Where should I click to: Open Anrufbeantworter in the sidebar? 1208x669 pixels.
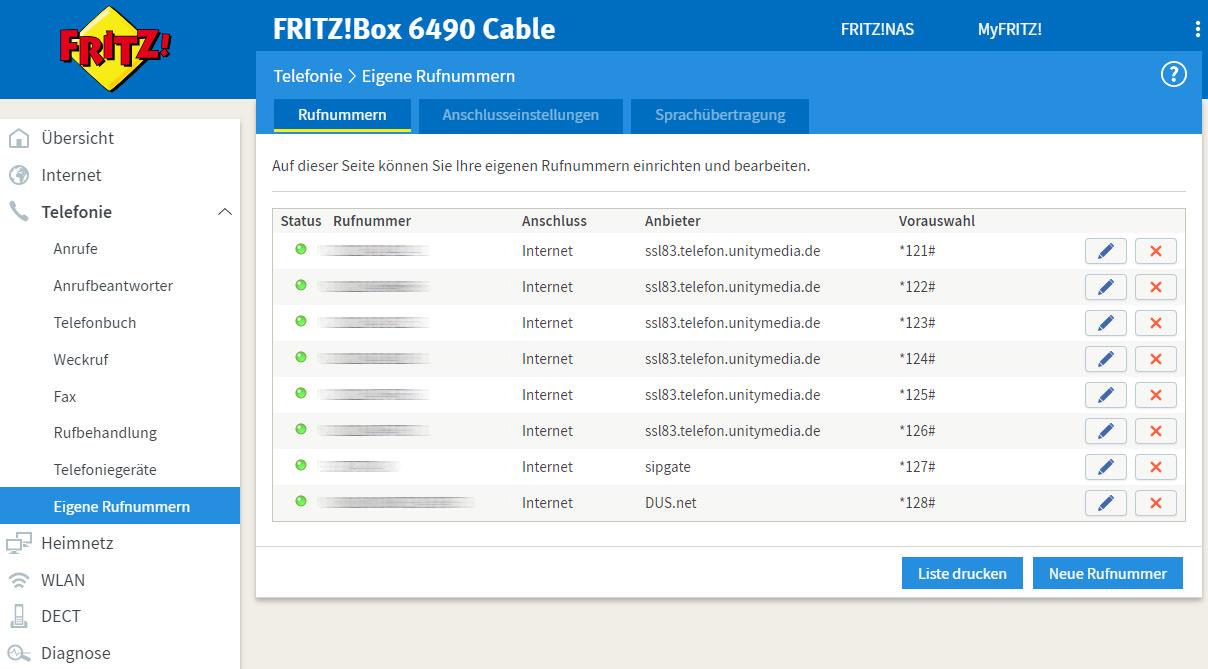(x=113, y=286)
